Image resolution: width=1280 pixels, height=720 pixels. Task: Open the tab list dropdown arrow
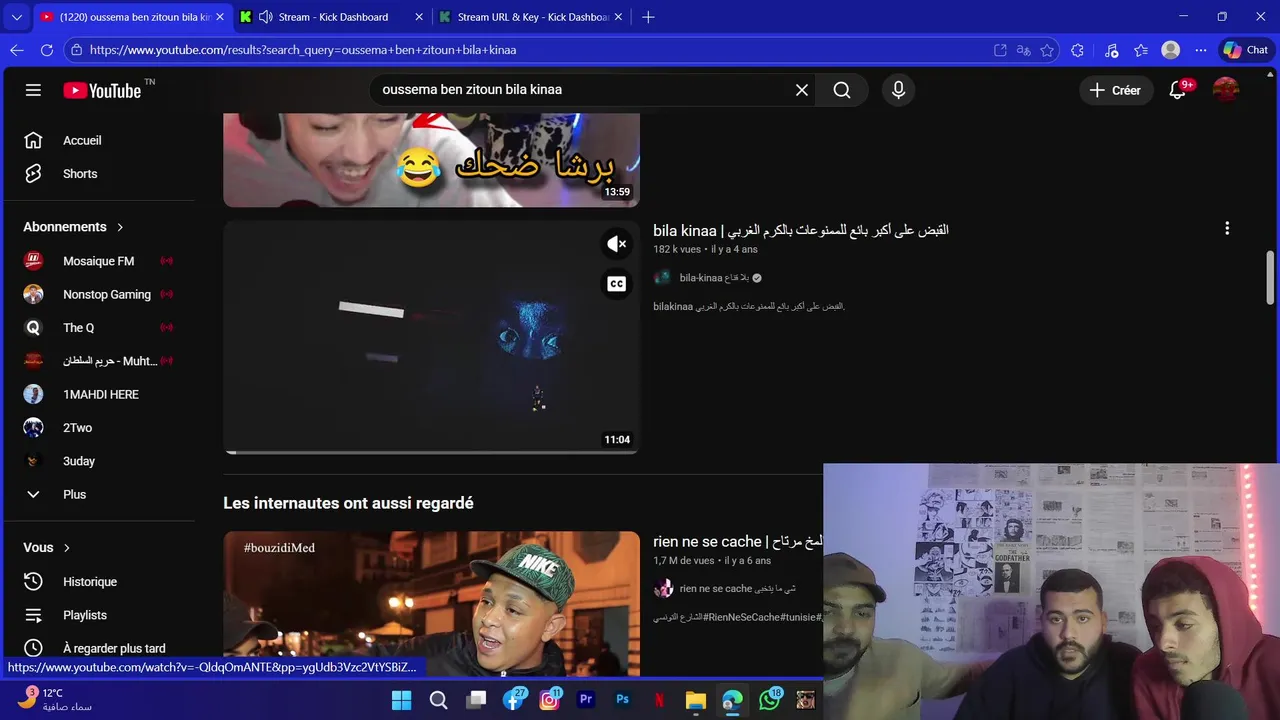tap(16, 17)
